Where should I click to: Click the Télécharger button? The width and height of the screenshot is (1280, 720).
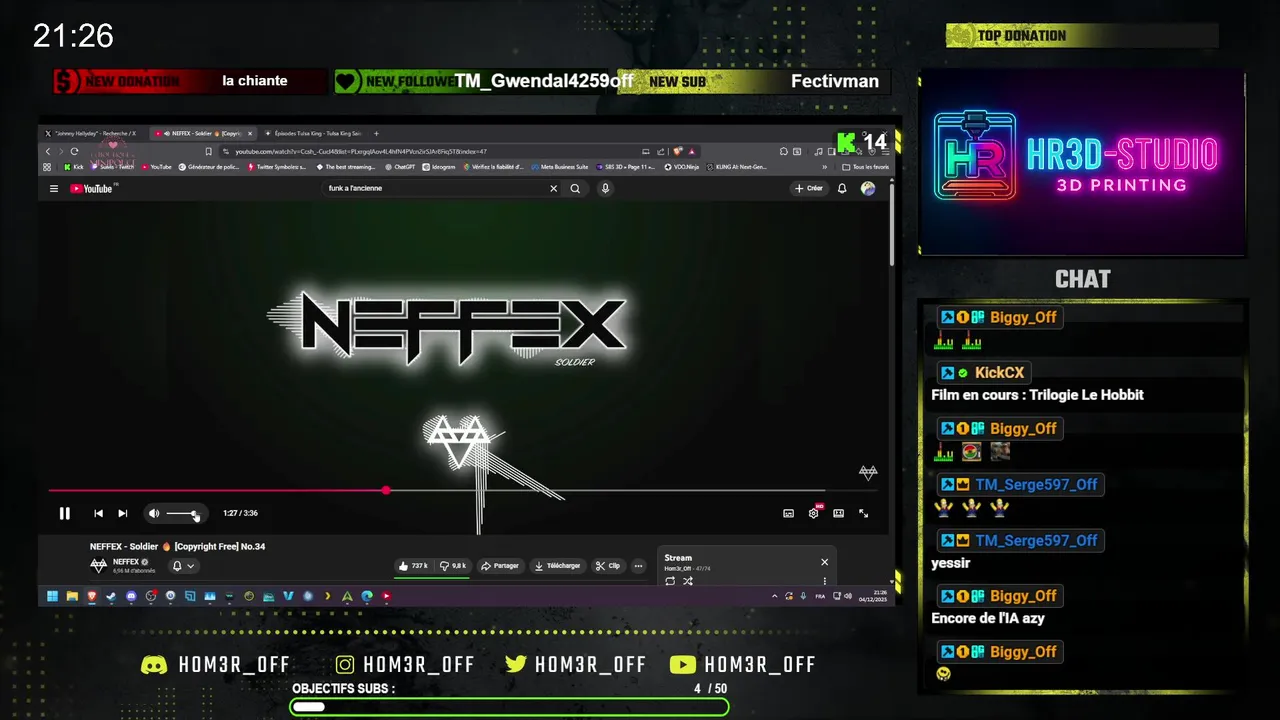[557, 566]
